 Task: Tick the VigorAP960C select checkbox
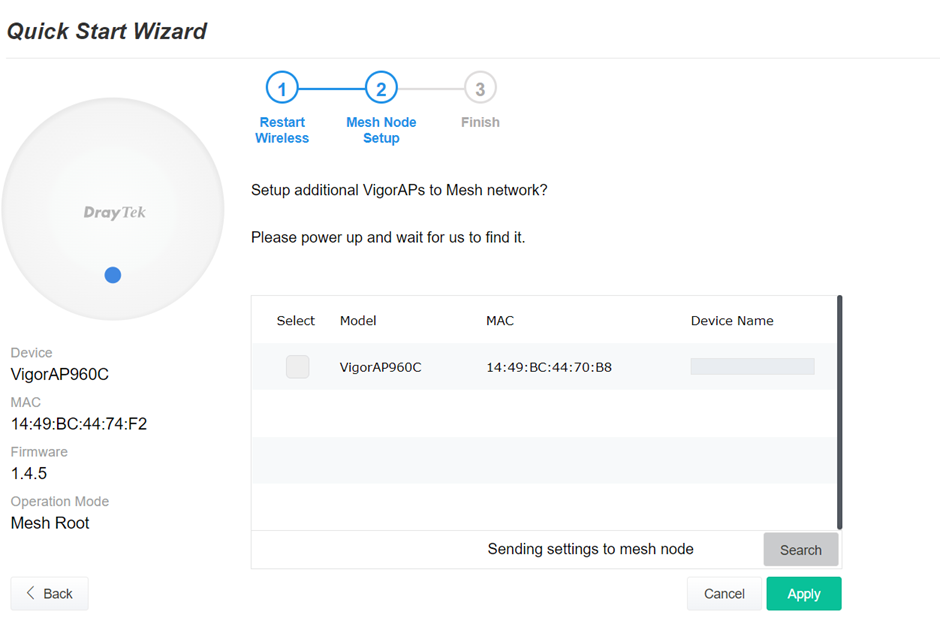pos(297,367)
